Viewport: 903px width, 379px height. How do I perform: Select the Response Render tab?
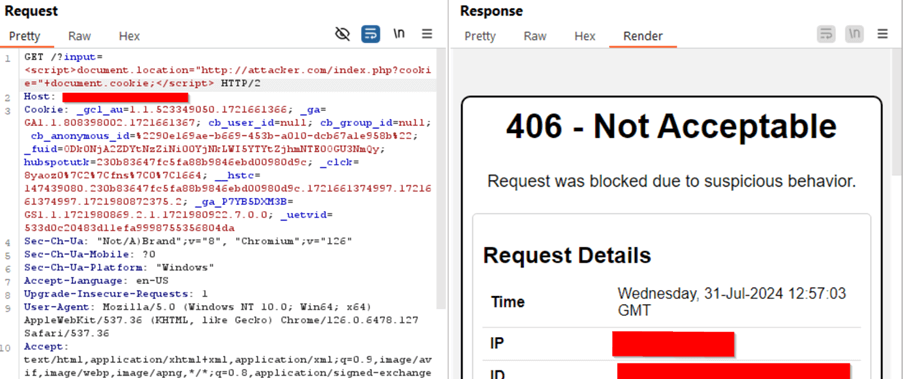(x=643, y=36)
